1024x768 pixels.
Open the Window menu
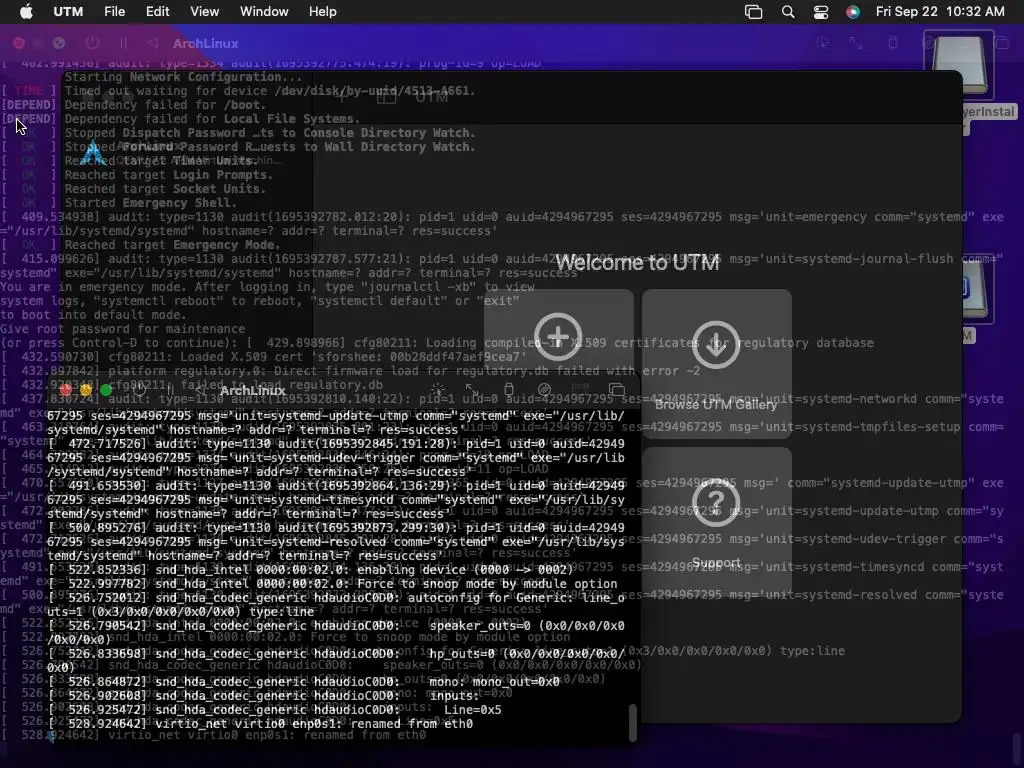tap(264, 12)
